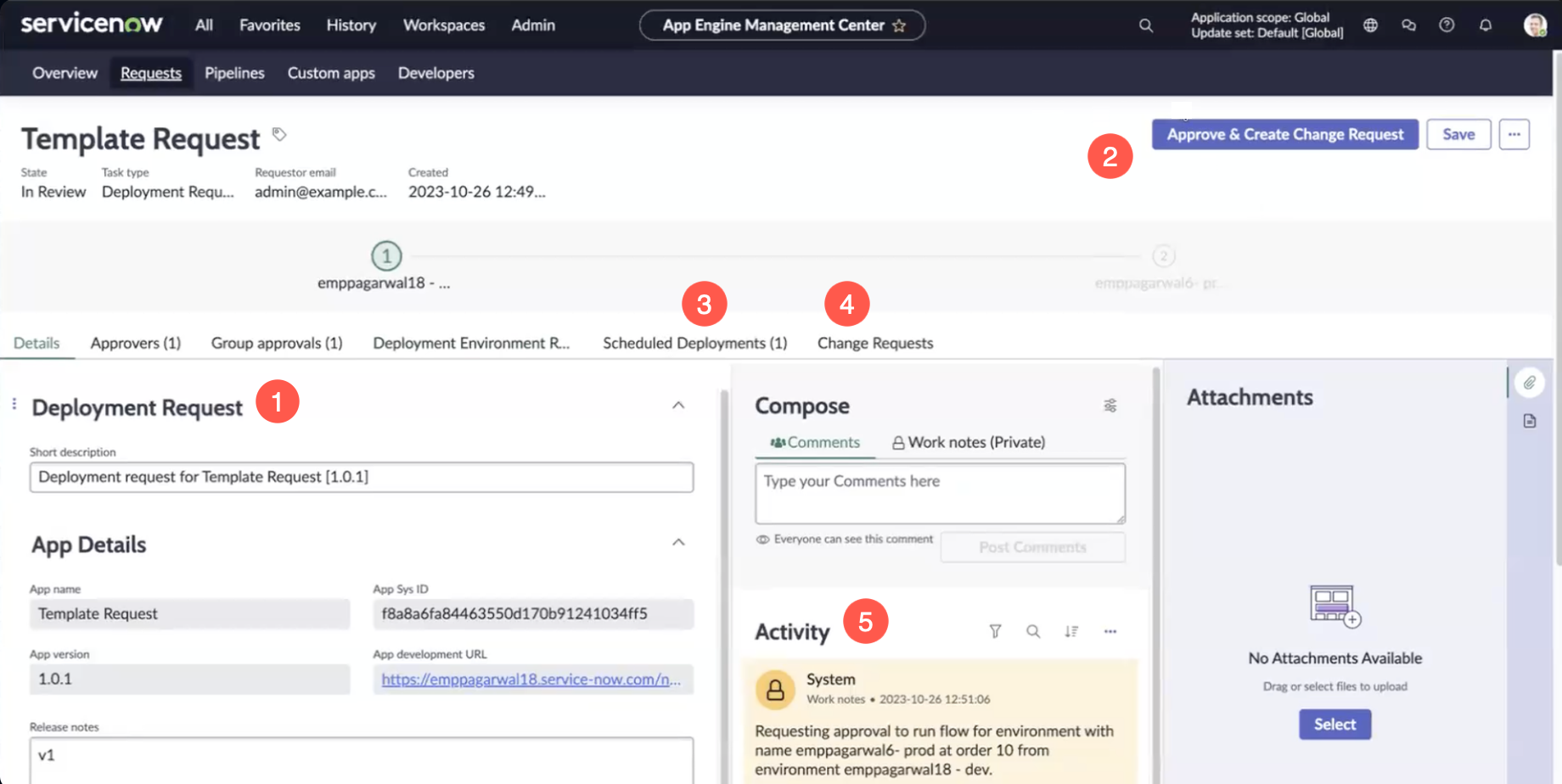Go to the Requests page
Image resolution: width=1562 pixels, height=784 pixels.
(151, 73)
